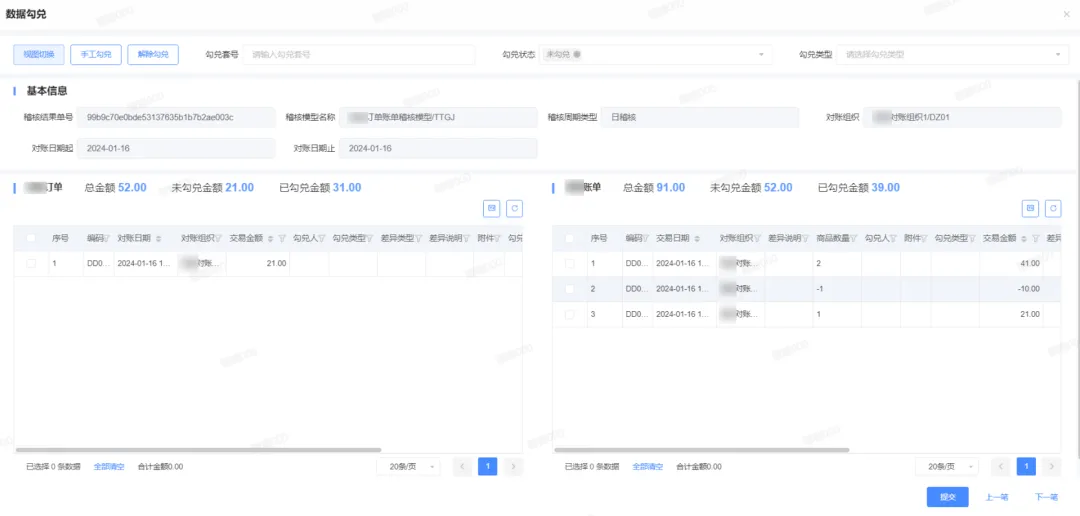This screenshot has width=1080, height=516.
Task: Click the 稽核结果单号 field
Action: coord(176,117)
